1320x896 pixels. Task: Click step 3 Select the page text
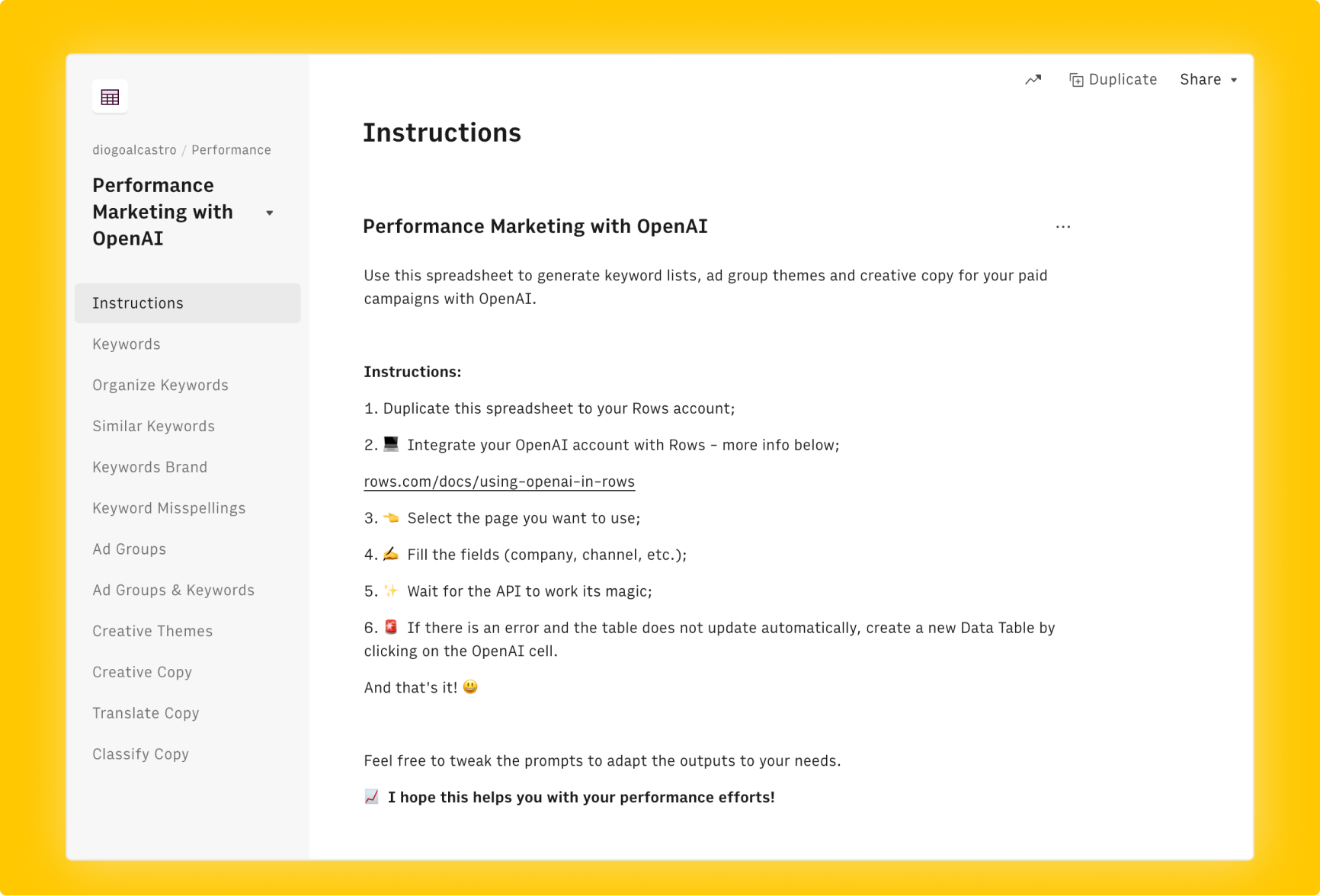[x=502, y=518]
